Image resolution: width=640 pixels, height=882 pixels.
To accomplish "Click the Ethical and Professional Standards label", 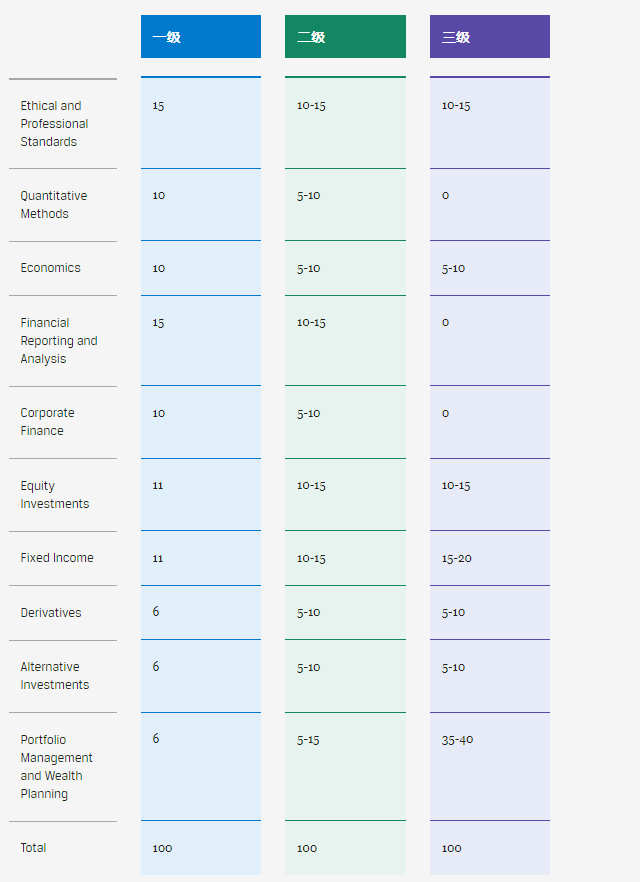I will (x=54, y=124).
